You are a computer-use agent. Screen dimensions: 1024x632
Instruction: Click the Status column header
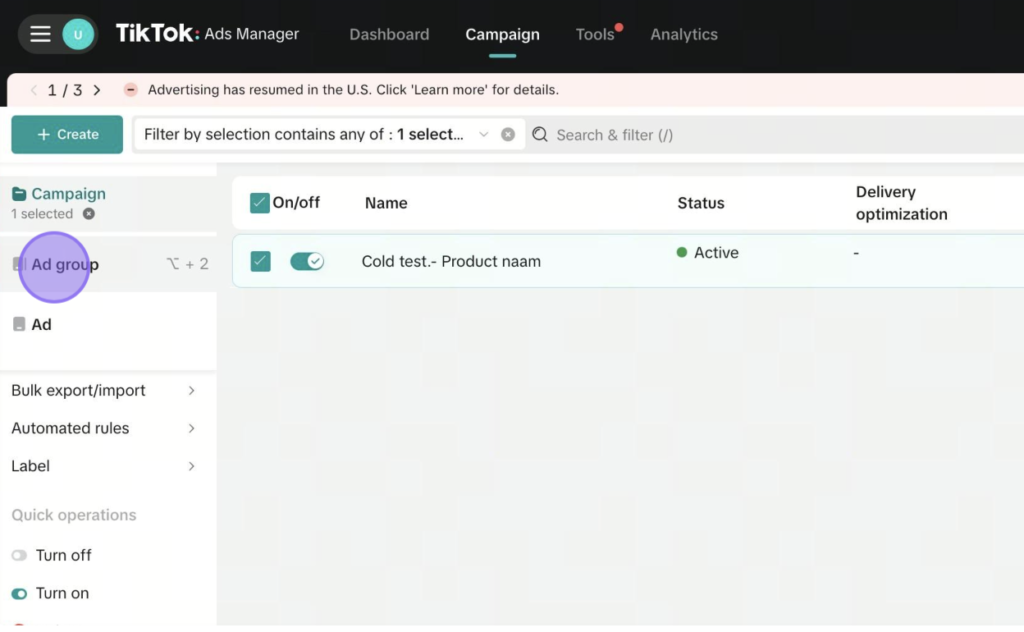click(701, 203)
